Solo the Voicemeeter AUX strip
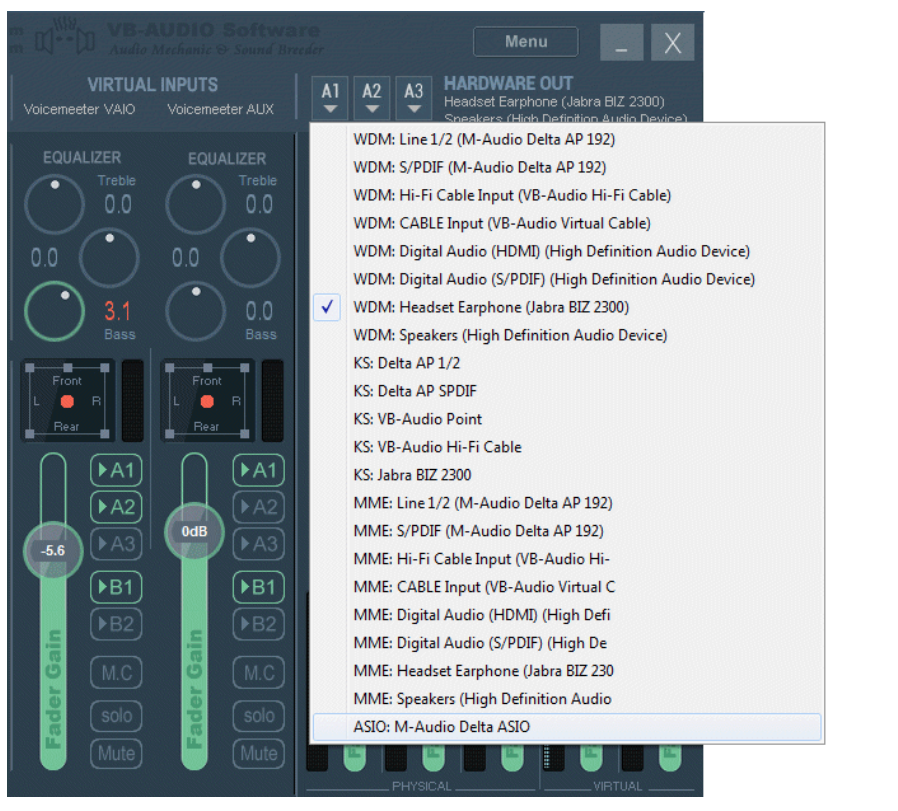The image size is (898, 811). click(259, 716)
